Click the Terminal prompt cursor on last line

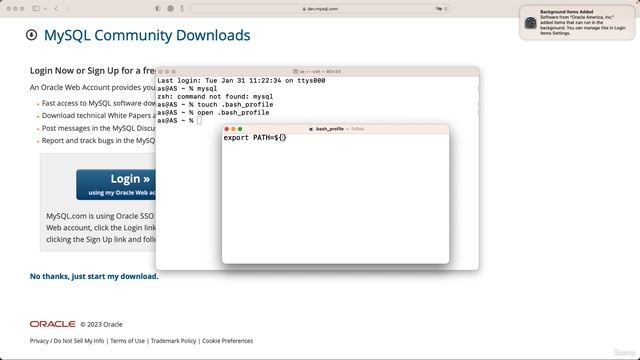click(x=199, y=121)
